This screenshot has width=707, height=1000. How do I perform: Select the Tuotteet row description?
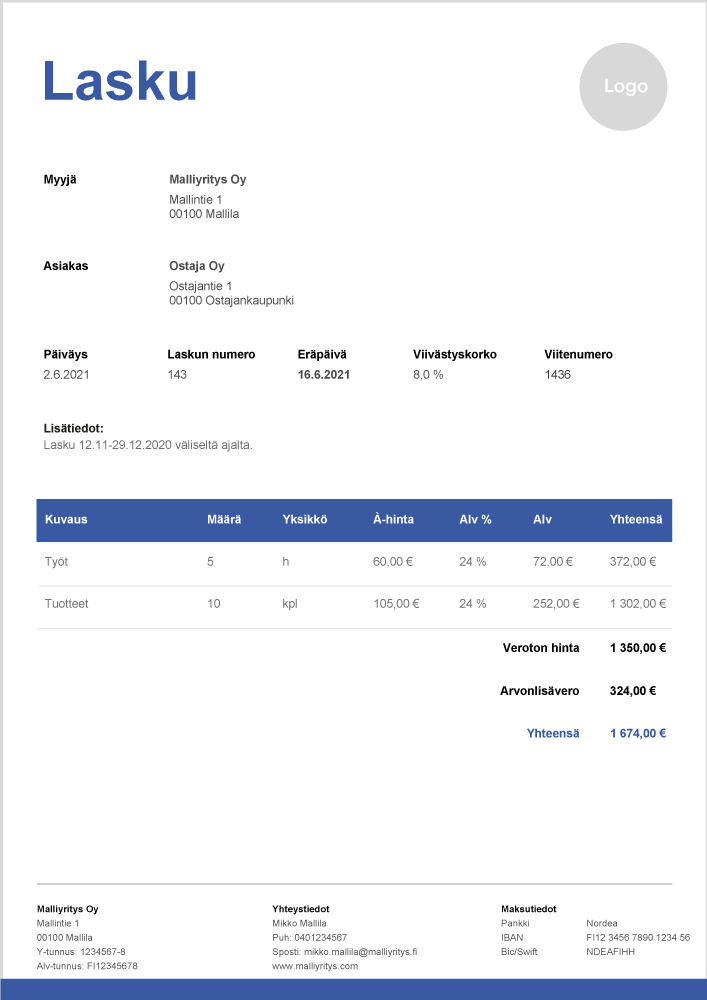[x=66, y=604]
